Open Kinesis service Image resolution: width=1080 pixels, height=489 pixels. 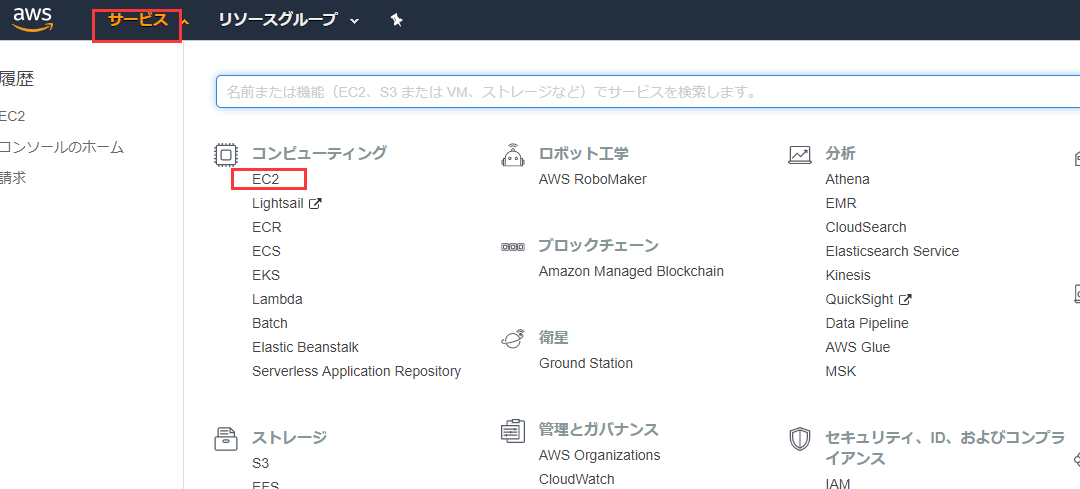(848, 275)
